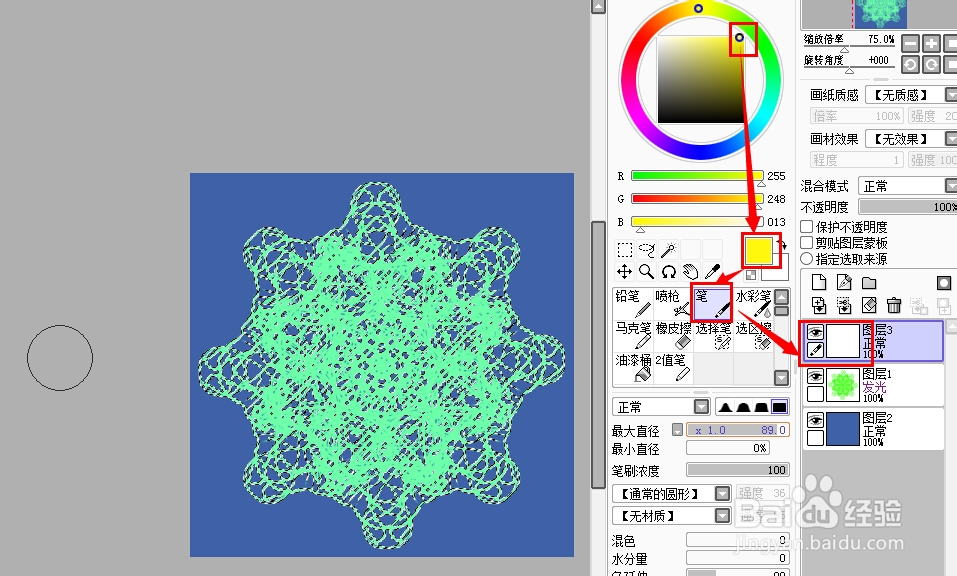957x576 pixels.
Task: Enable 剪贴图层蒙板 checkbox
Action: (806, 242)
